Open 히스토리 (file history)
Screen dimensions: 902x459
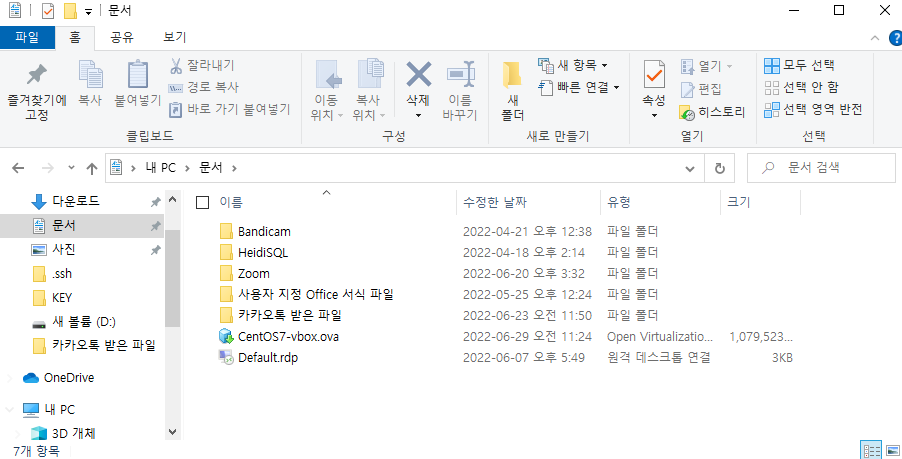[x=712, y=112]
